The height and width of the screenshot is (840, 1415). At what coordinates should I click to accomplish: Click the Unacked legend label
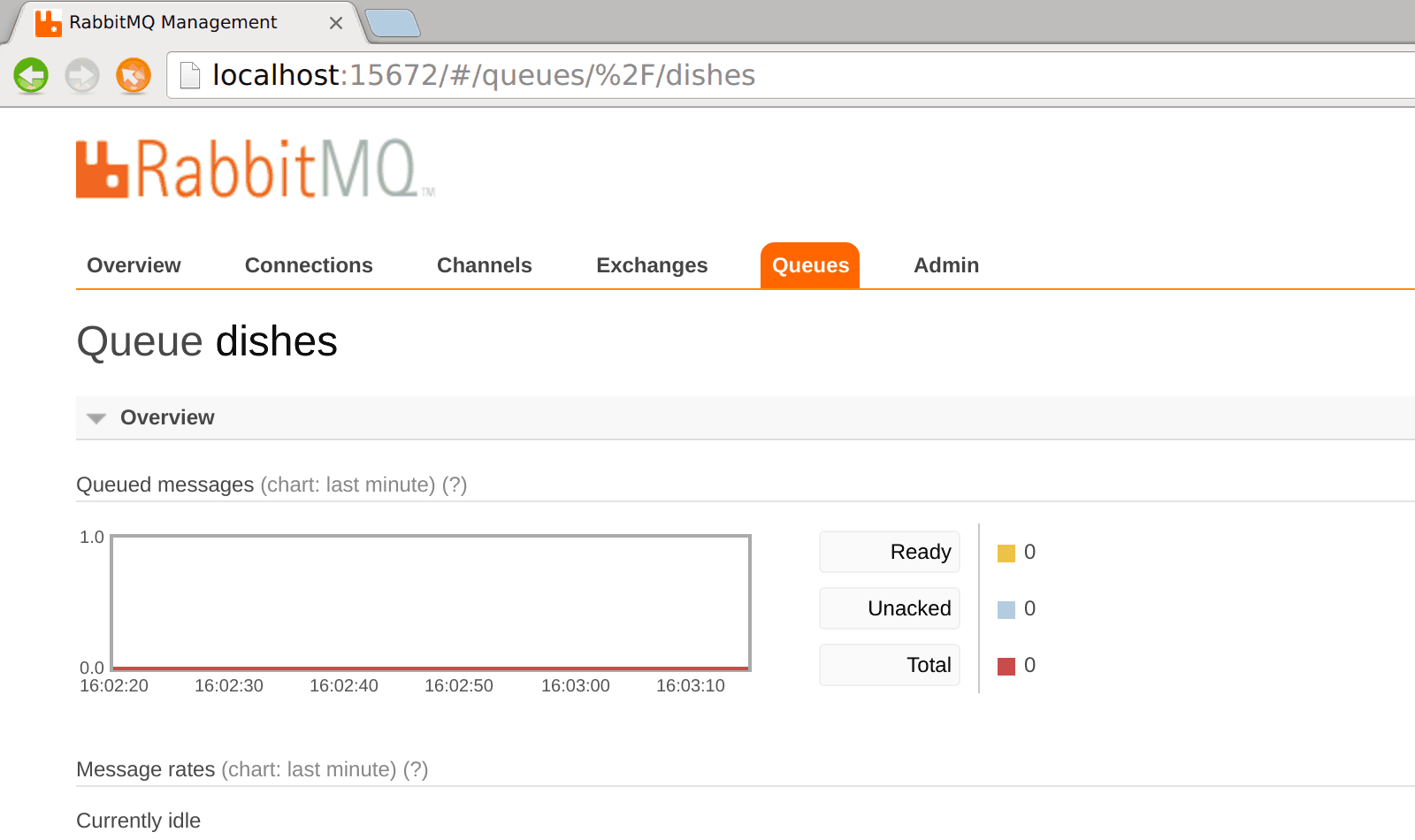(890, 608)
